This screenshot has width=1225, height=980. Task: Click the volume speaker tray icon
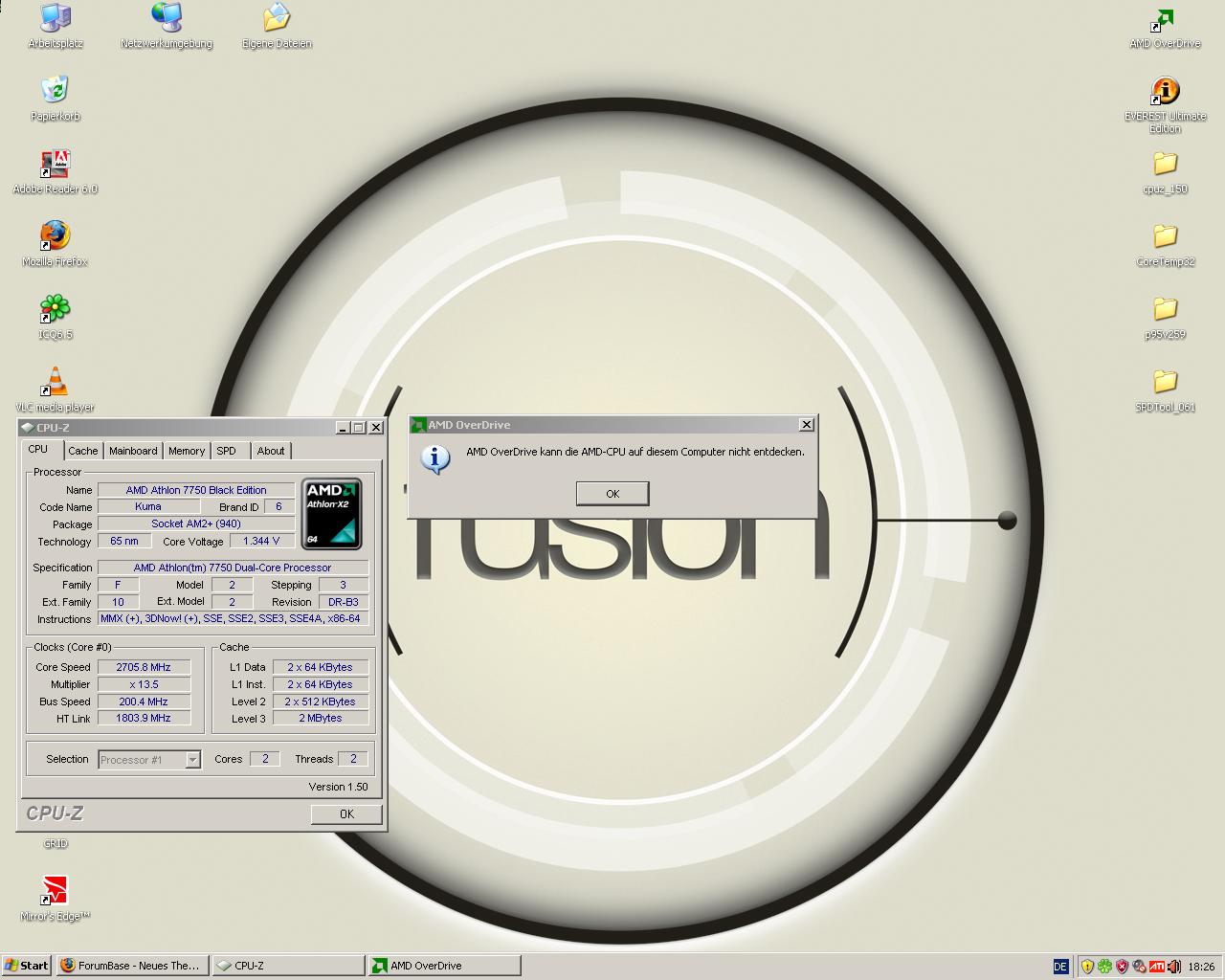point(1174,967)
